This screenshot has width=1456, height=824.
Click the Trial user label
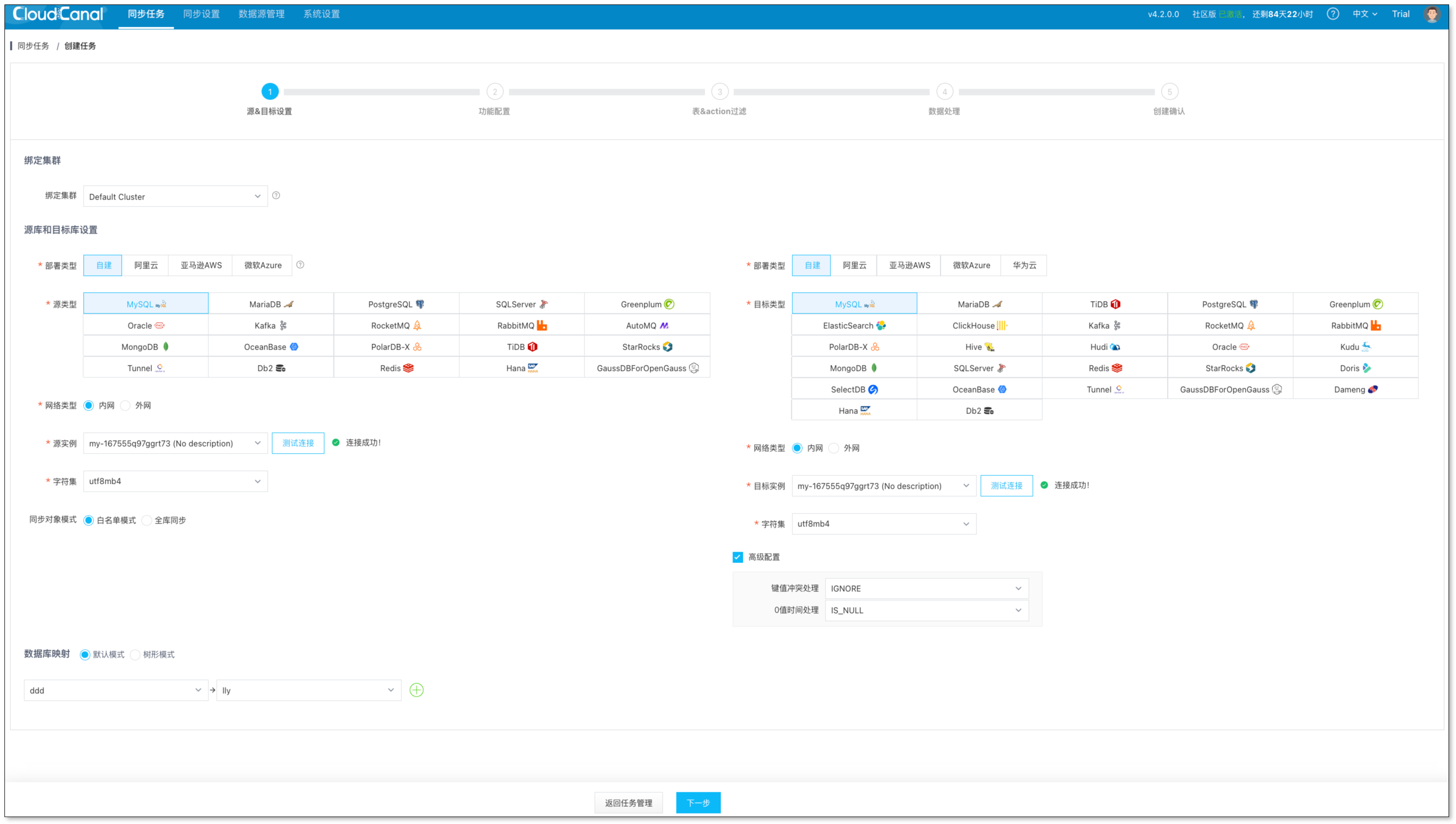coord(1401,14)
